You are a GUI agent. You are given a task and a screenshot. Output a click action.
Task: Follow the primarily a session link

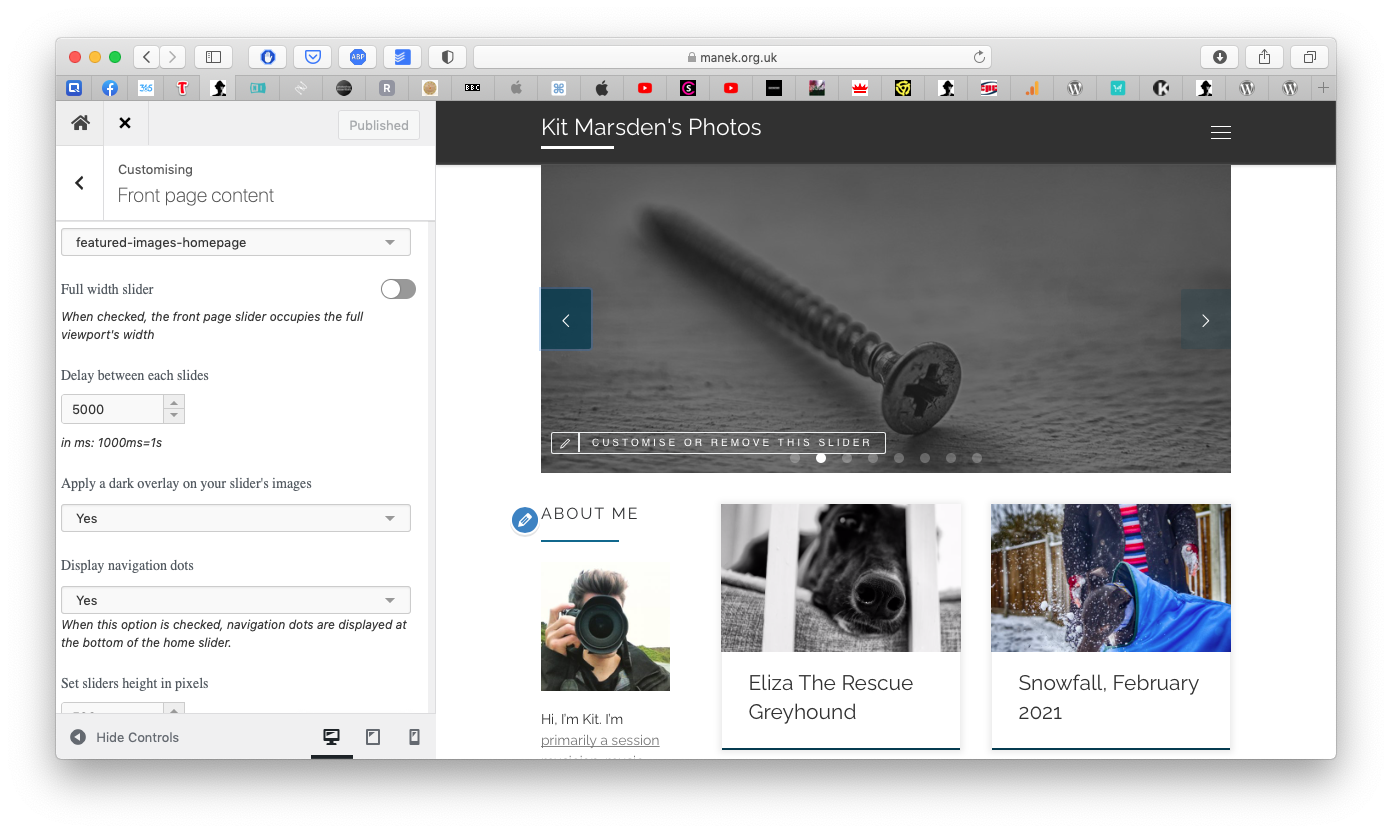[600, 740]
